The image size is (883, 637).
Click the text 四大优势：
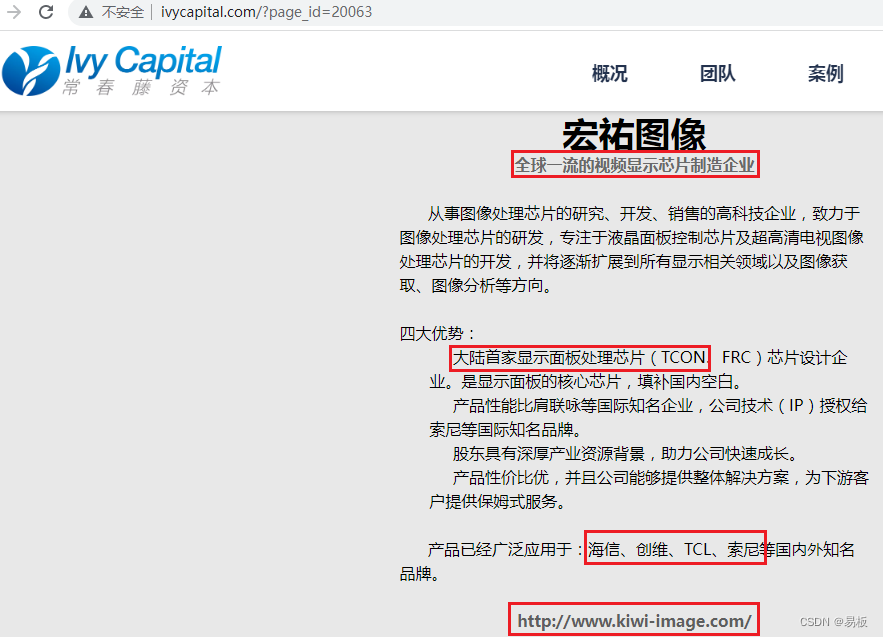438,333
